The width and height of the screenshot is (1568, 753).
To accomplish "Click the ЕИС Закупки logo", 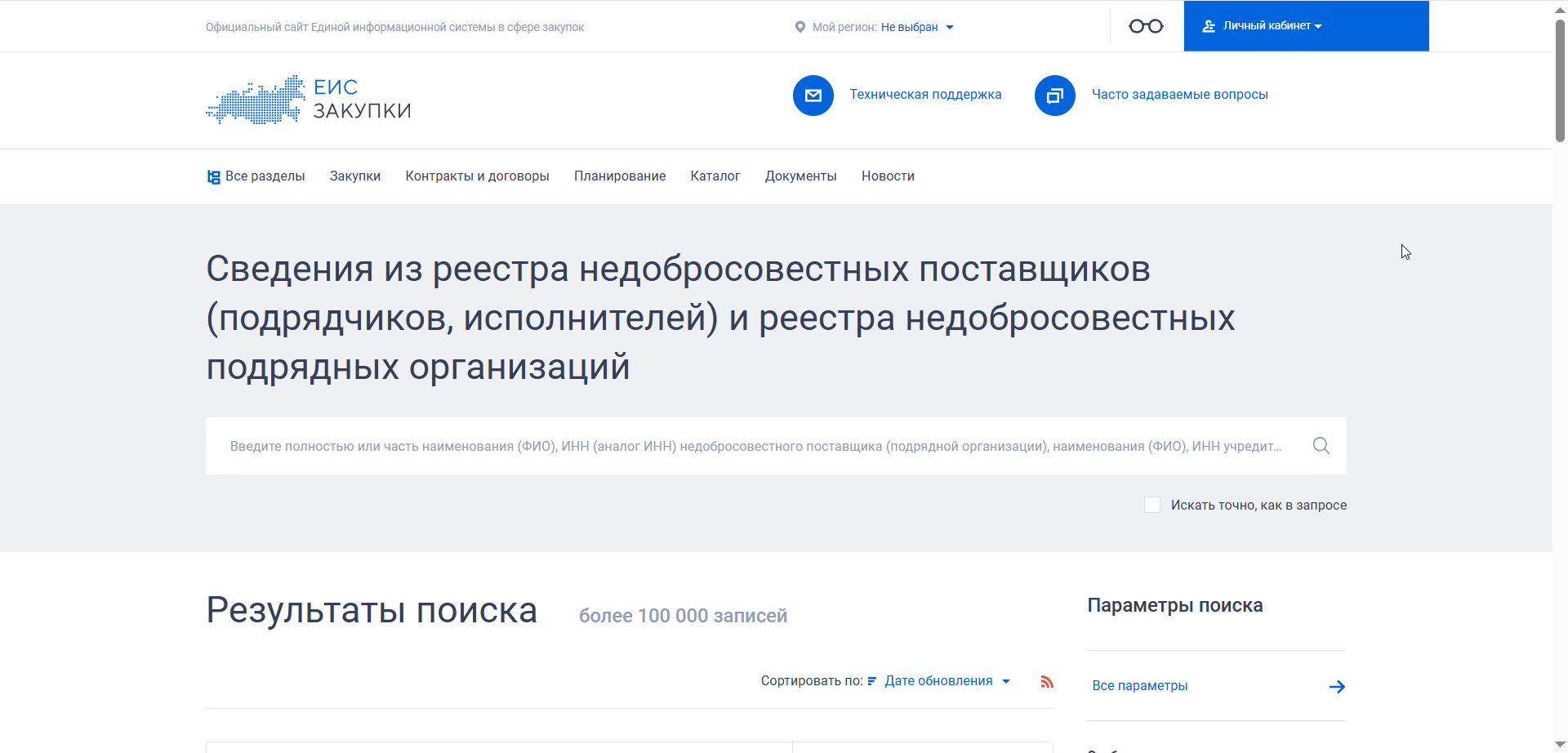I will tap(309, 100).
